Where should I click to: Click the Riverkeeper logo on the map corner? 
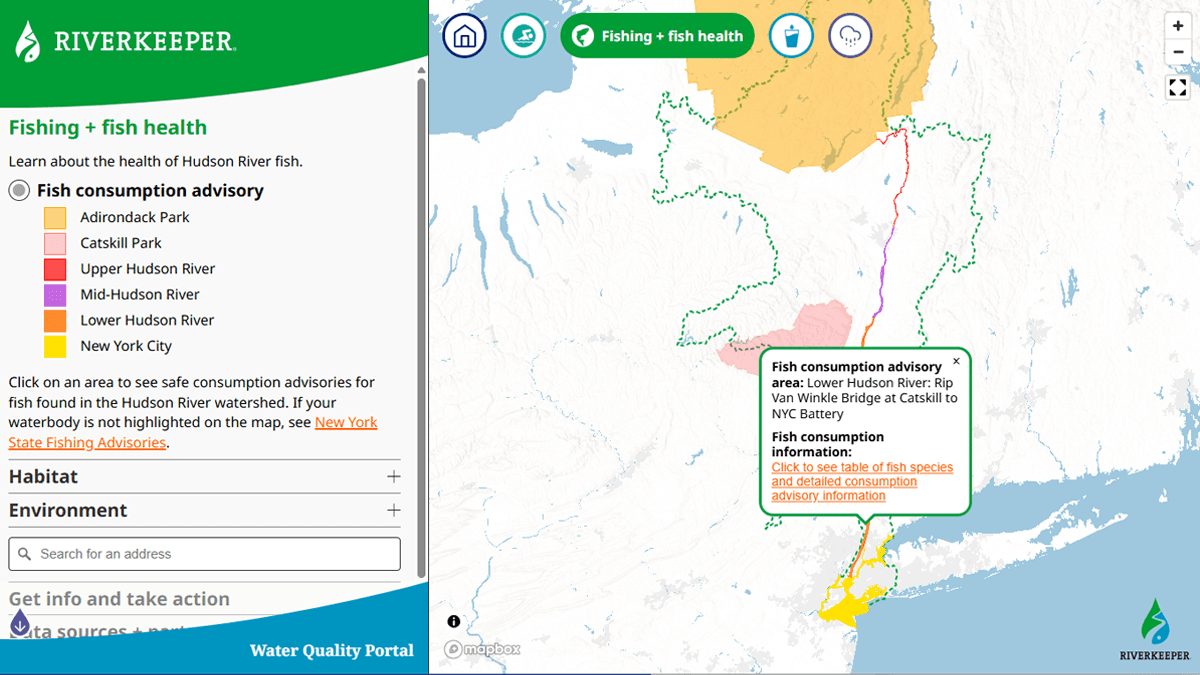coord(1154,630)
